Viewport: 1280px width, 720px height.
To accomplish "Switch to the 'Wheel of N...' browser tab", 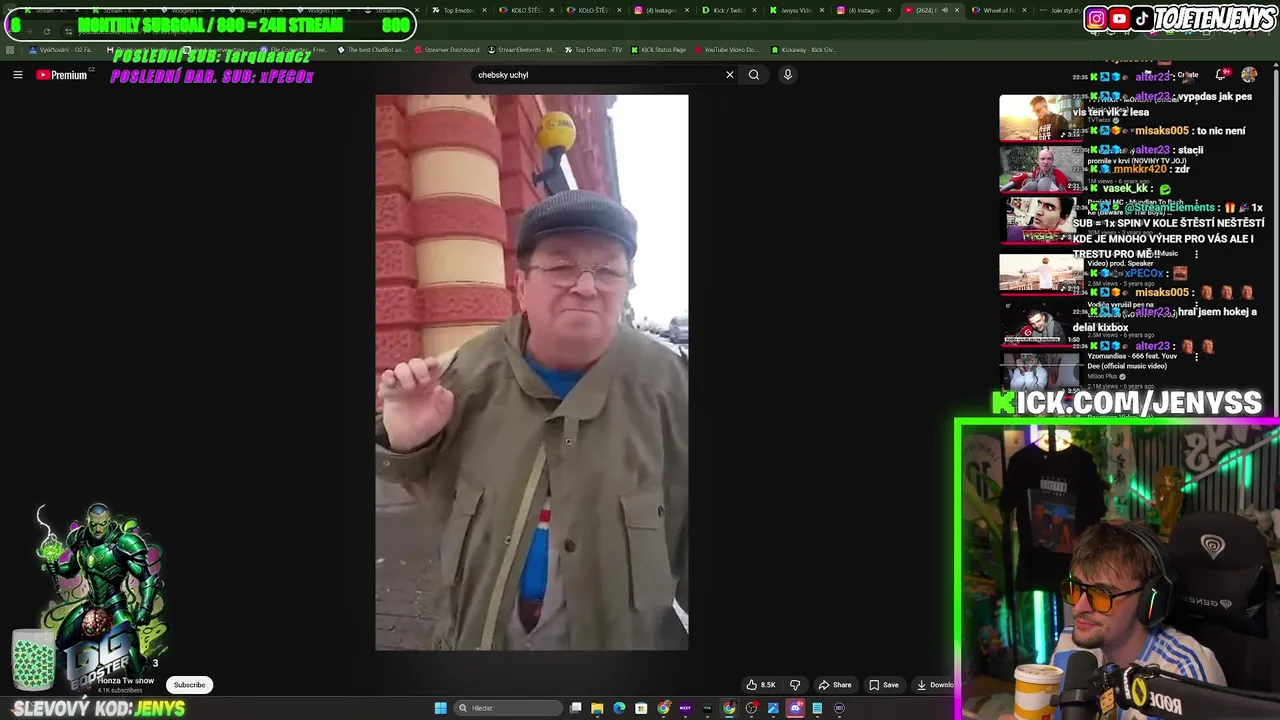I will (998, 10).
